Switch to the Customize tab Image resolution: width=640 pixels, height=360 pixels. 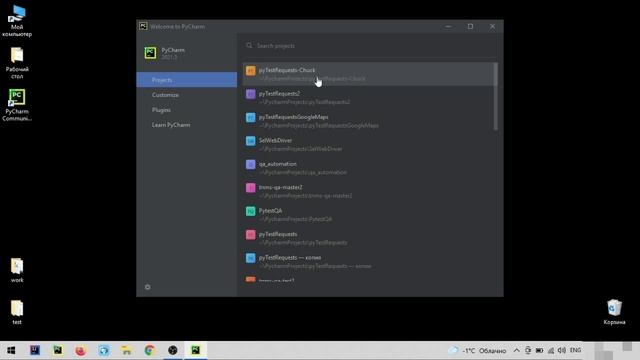tap(187, 95)
